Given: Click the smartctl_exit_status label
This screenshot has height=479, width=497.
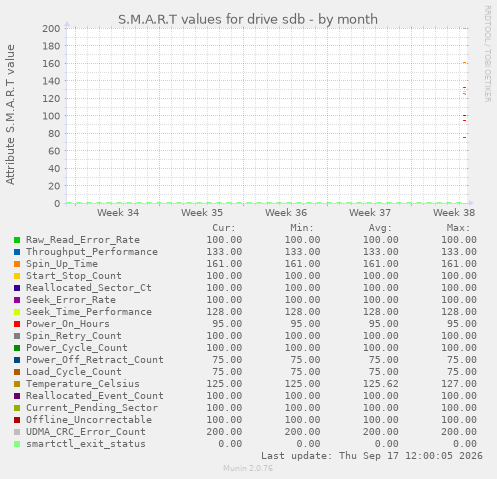Looking at the screenshot, I should [86, 444].
